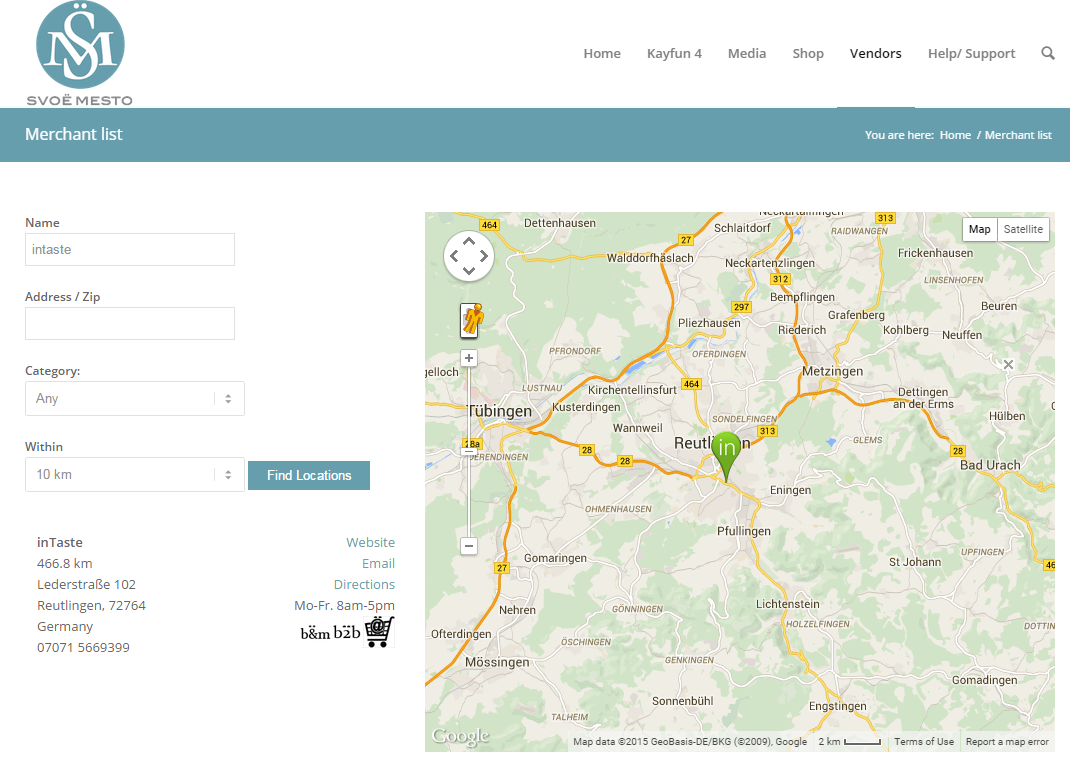Click the Germany country text
1070x761 pixels.
(65, 627)
